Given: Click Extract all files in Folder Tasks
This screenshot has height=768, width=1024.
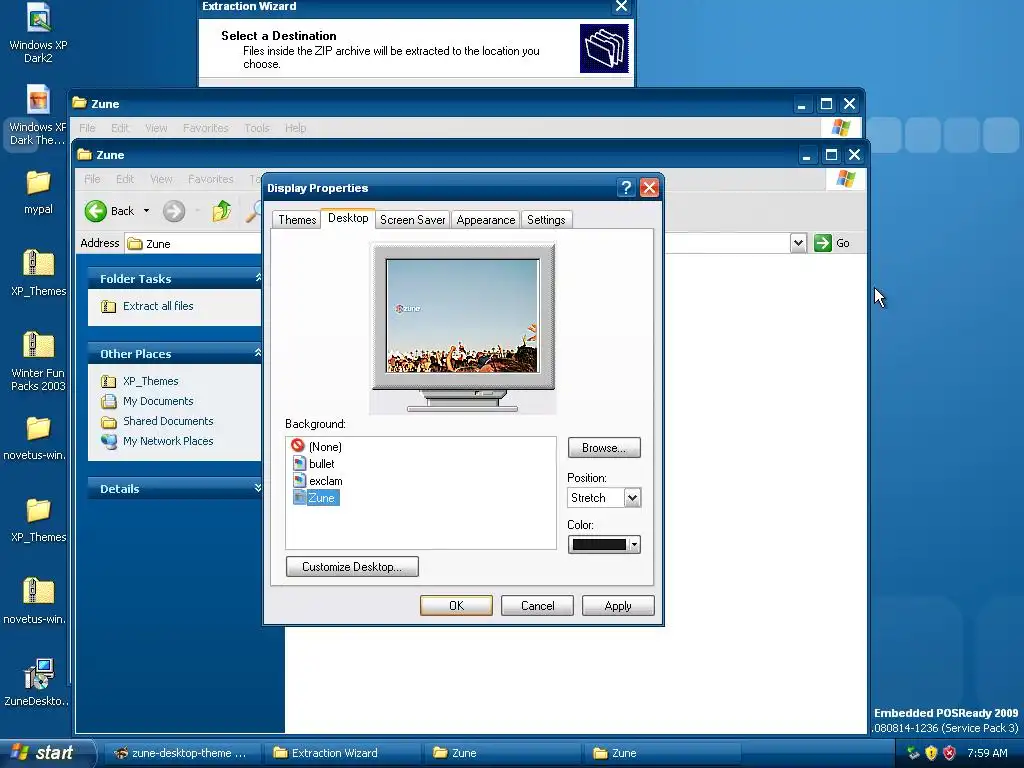Looking at the screenshot, I should tap(158, 306).
